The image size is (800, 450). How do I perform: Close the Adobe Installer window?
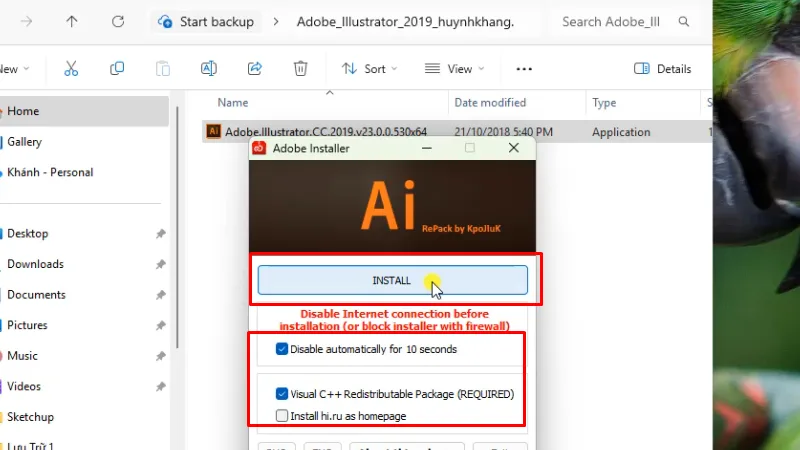tap(514, 148)
